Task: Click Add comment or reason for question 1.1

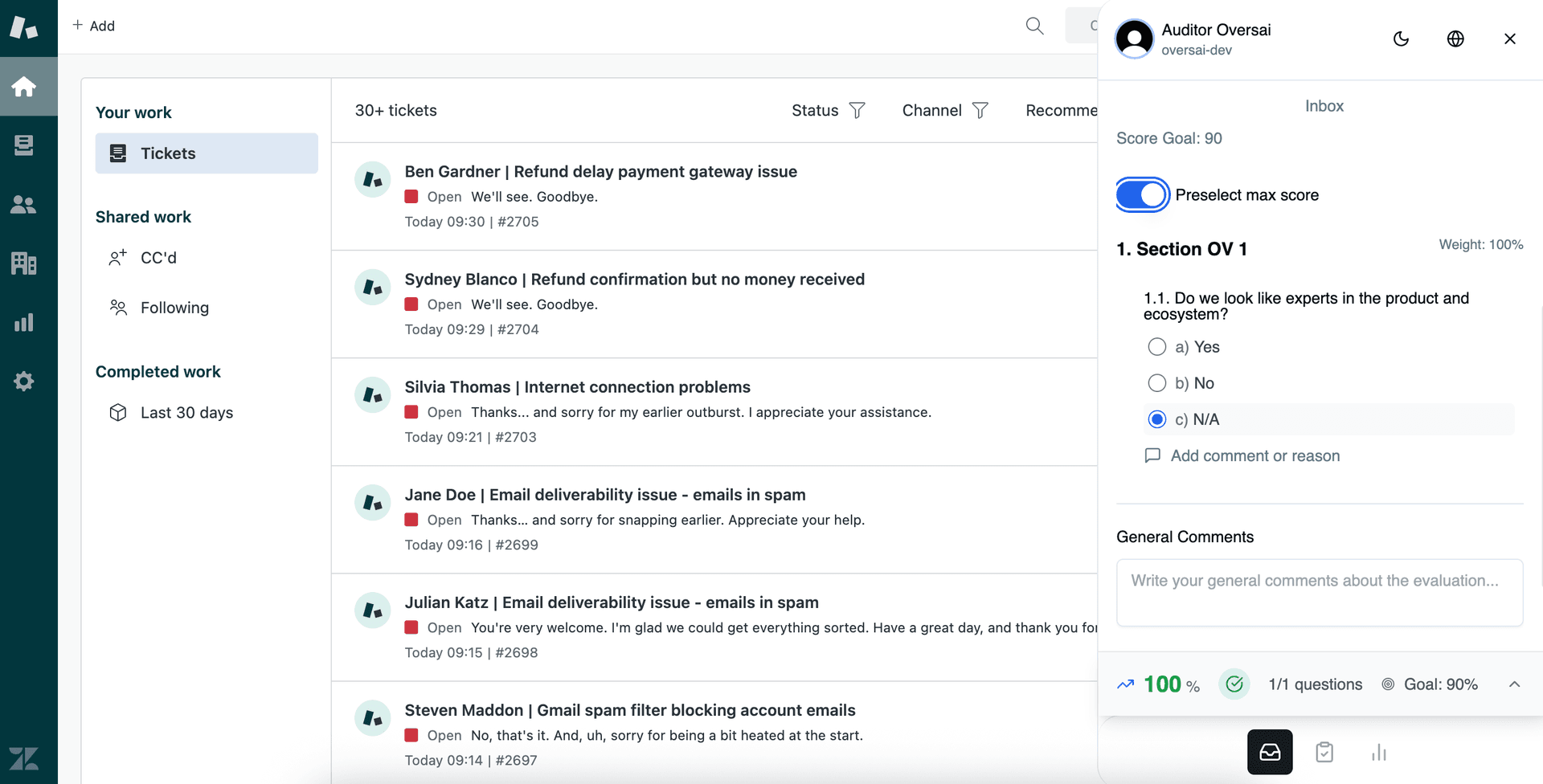Action: (1255, 455)
